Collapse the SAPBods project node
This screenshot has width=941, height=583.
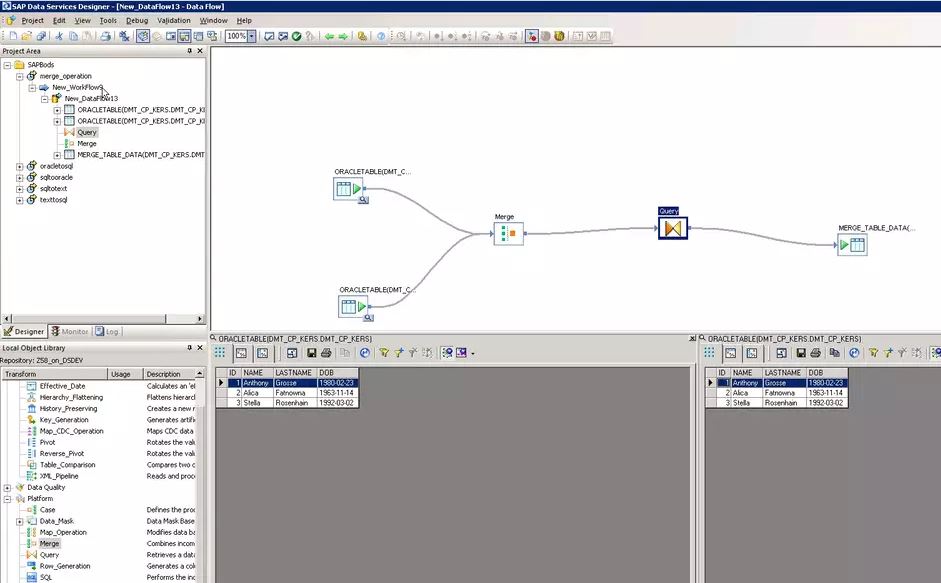7,65
